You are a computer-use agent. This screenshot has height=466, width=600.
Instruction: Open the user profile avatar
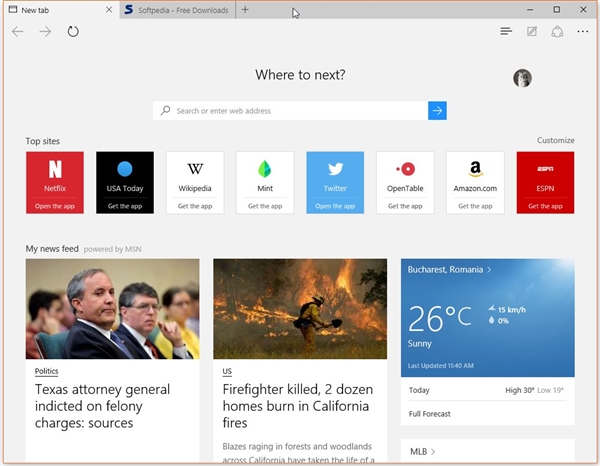click(522, 78)
